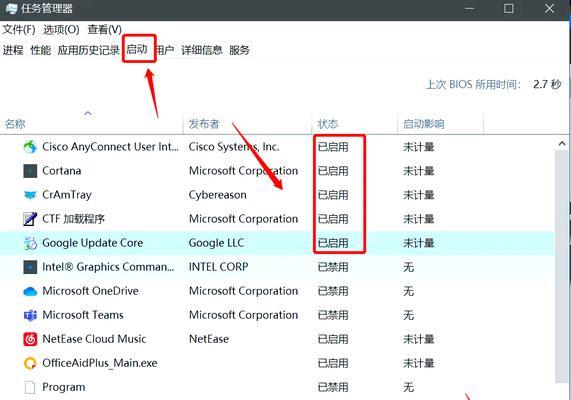This screenshot has height=400, width=571.
Task: Select the Cisco AnyConnect User Int... name
Action: pos(110,147)
